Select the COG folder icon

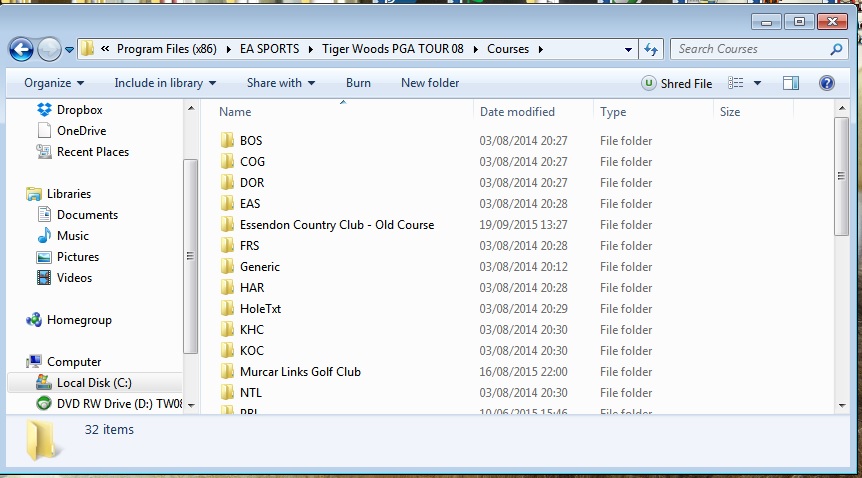[227, 161]
